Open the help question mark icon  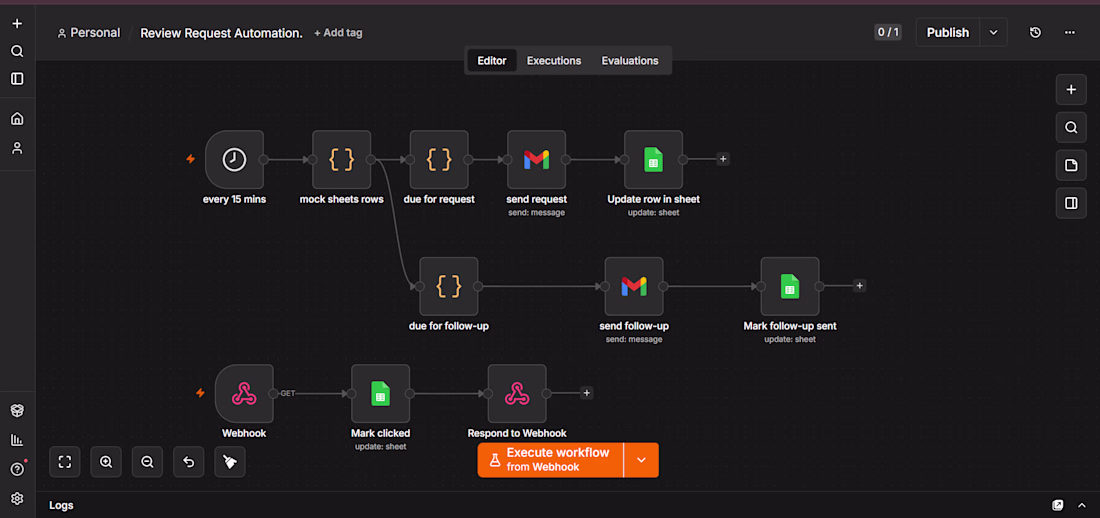[x=18, y=469]
